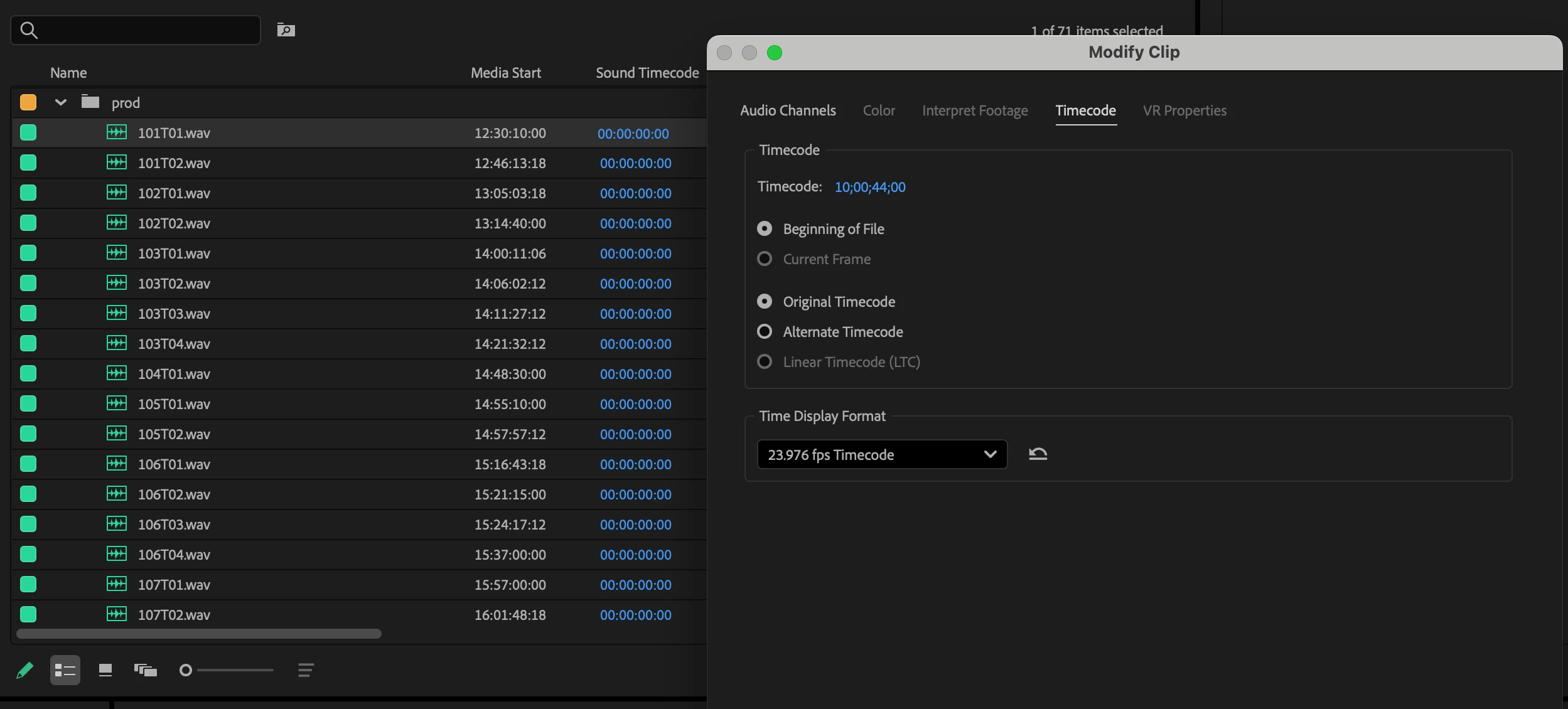Edit the 10;00;44;00 timecode value

(870, 187)
